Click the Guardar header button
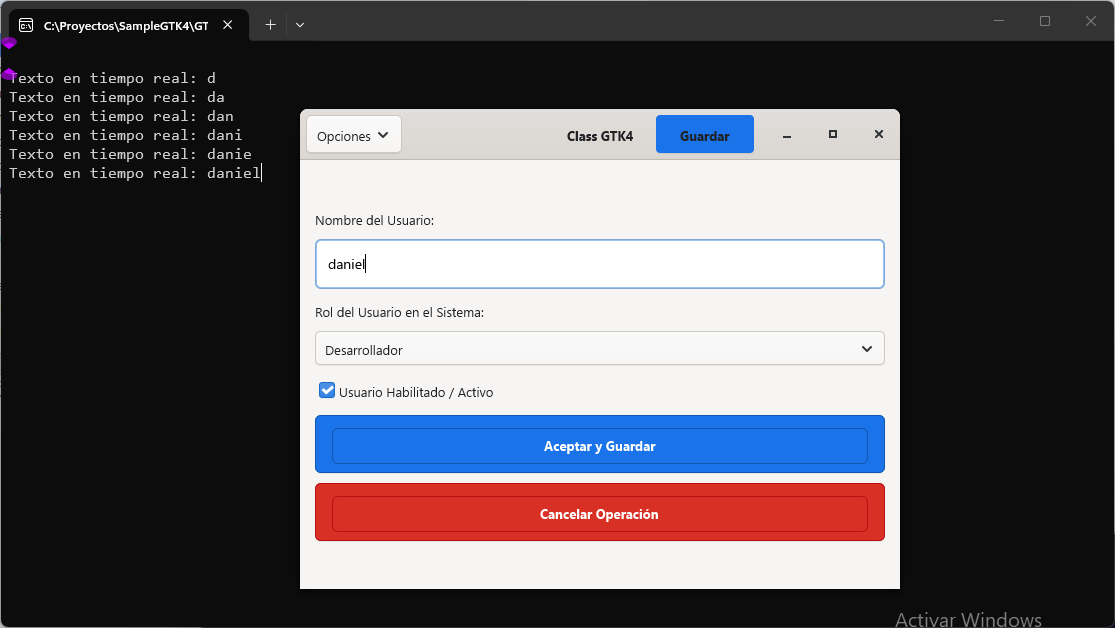1115x628 pixels. pyautogui.click(x=704, y=134)
